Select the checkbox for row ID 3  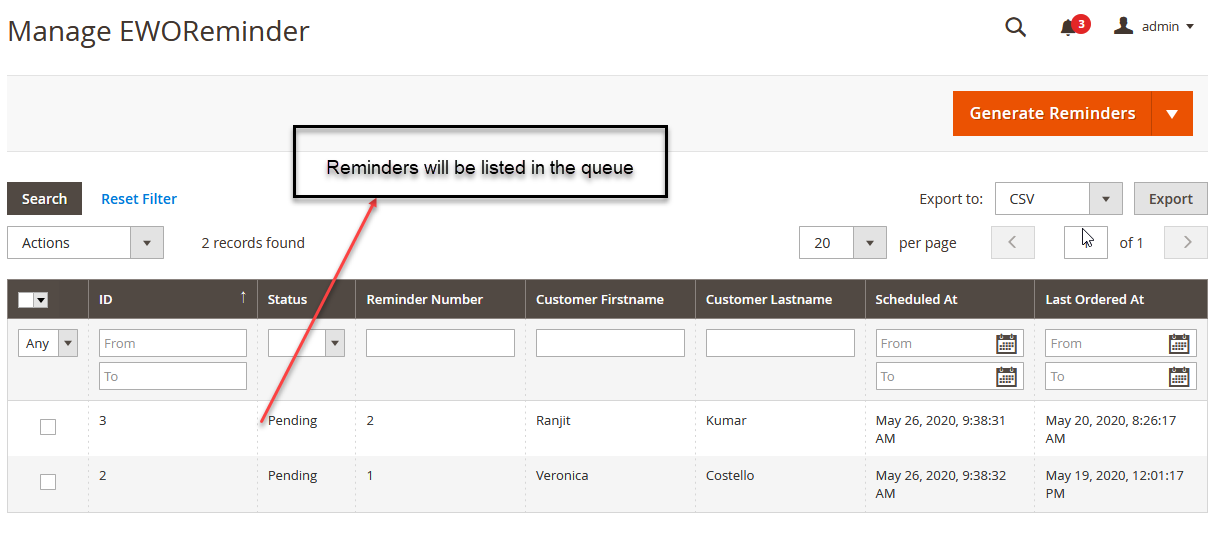pos(48,427)
